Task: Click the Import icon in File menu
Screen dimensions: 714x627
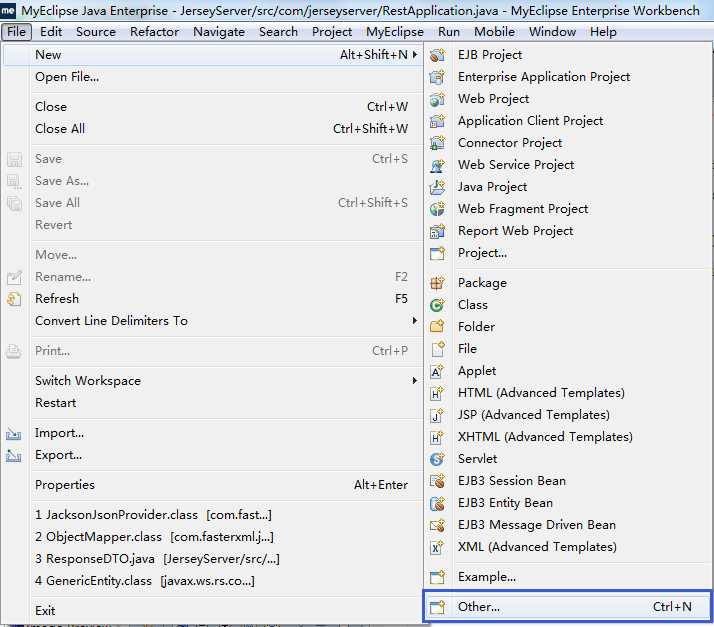Action: [x=14, y=433]
